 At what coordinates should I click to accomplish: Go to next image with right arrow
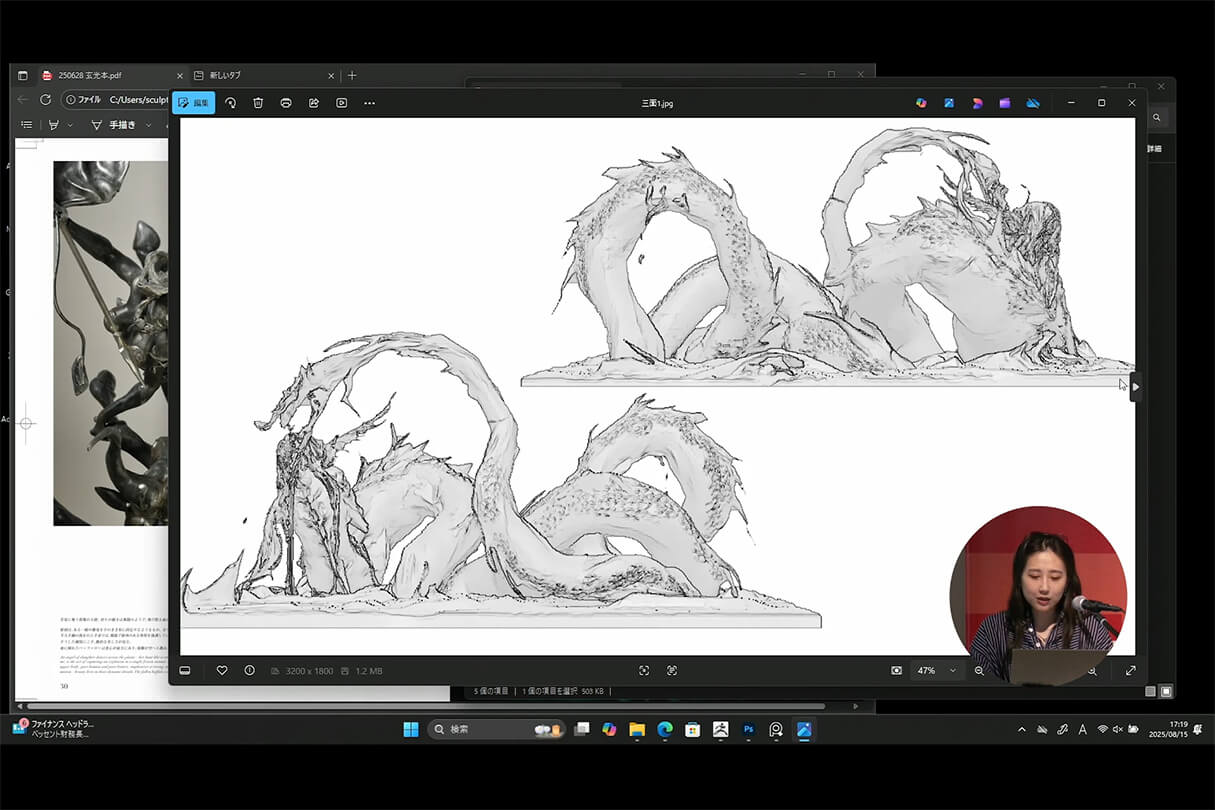pyautogui.click(x=1135, y=387)
